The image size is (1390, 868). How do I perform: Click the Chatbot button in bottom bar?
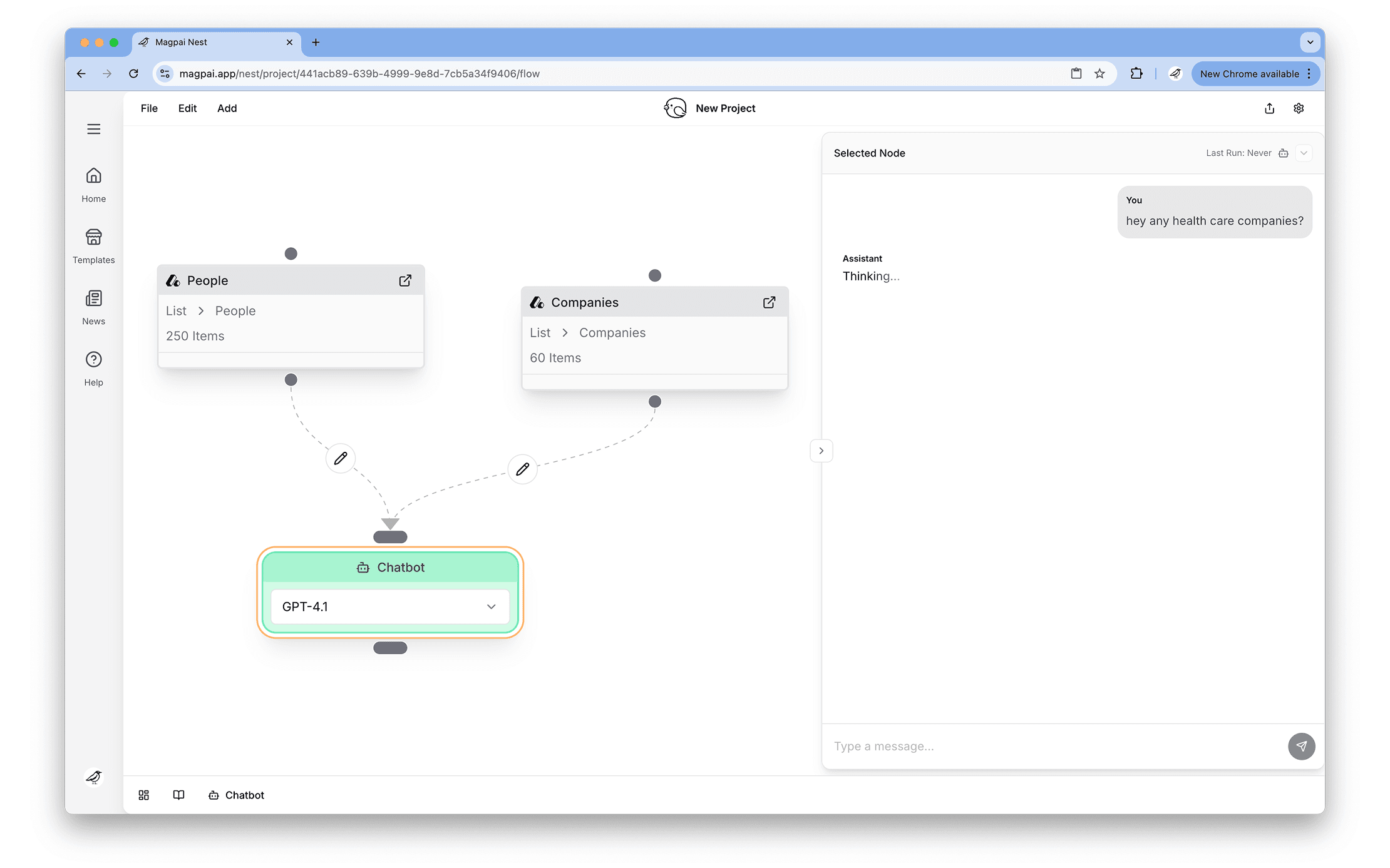pos(237,795)
